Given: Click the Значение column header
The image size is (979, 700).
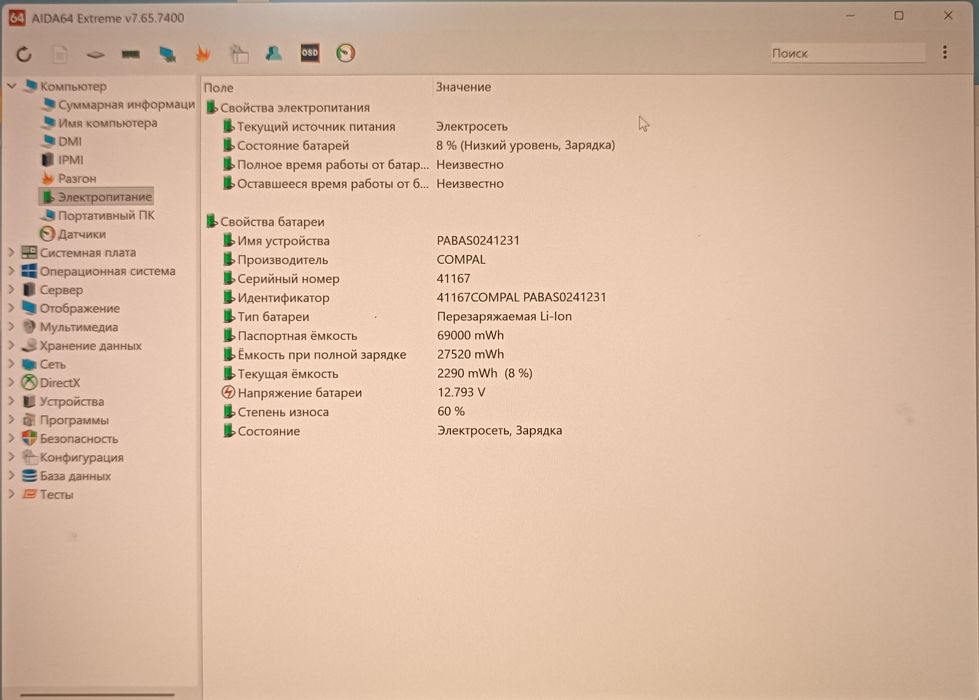Looking at the screenshot, I should (463, 87).
